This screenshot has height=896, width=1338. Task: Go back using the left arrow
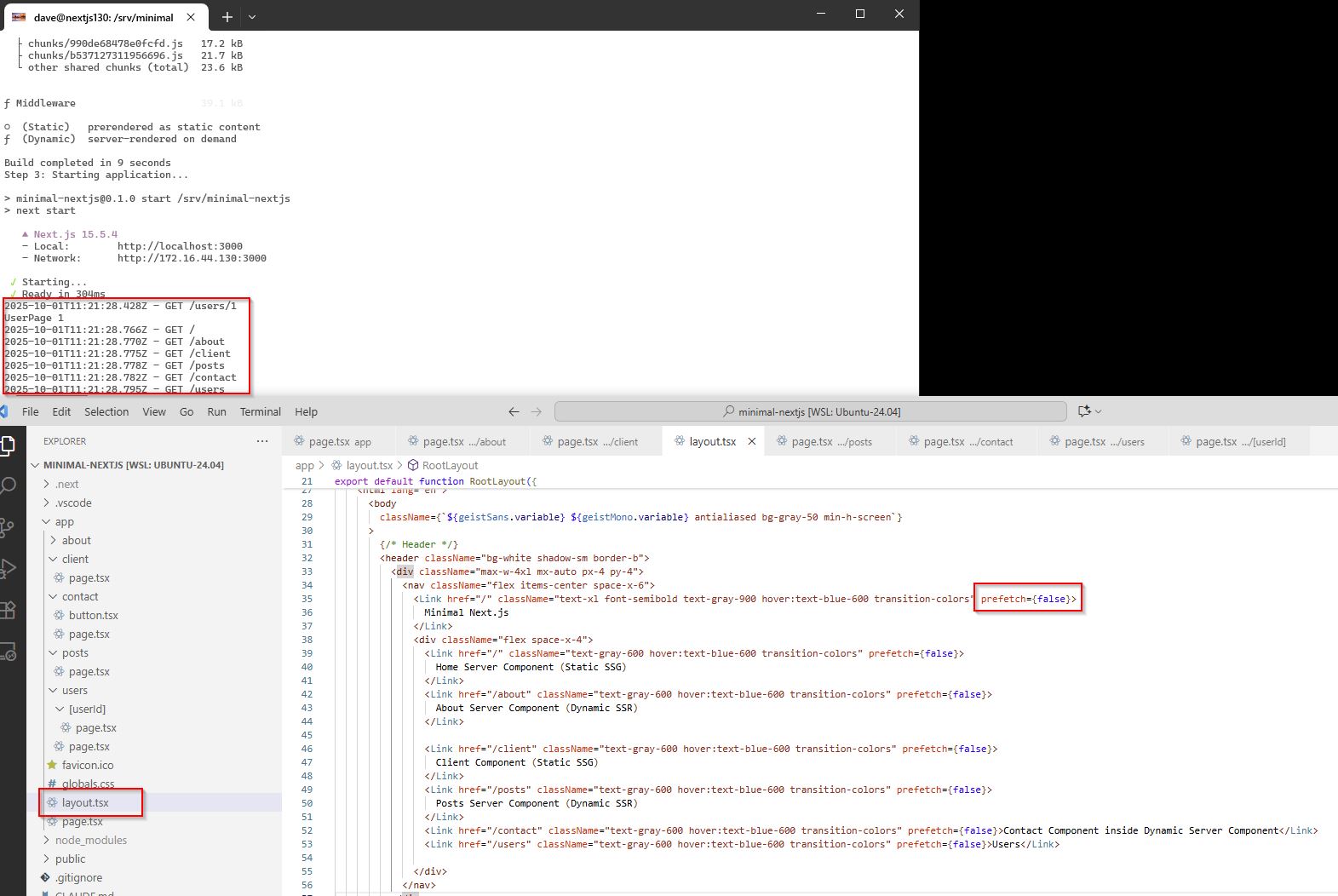(514, 411)
